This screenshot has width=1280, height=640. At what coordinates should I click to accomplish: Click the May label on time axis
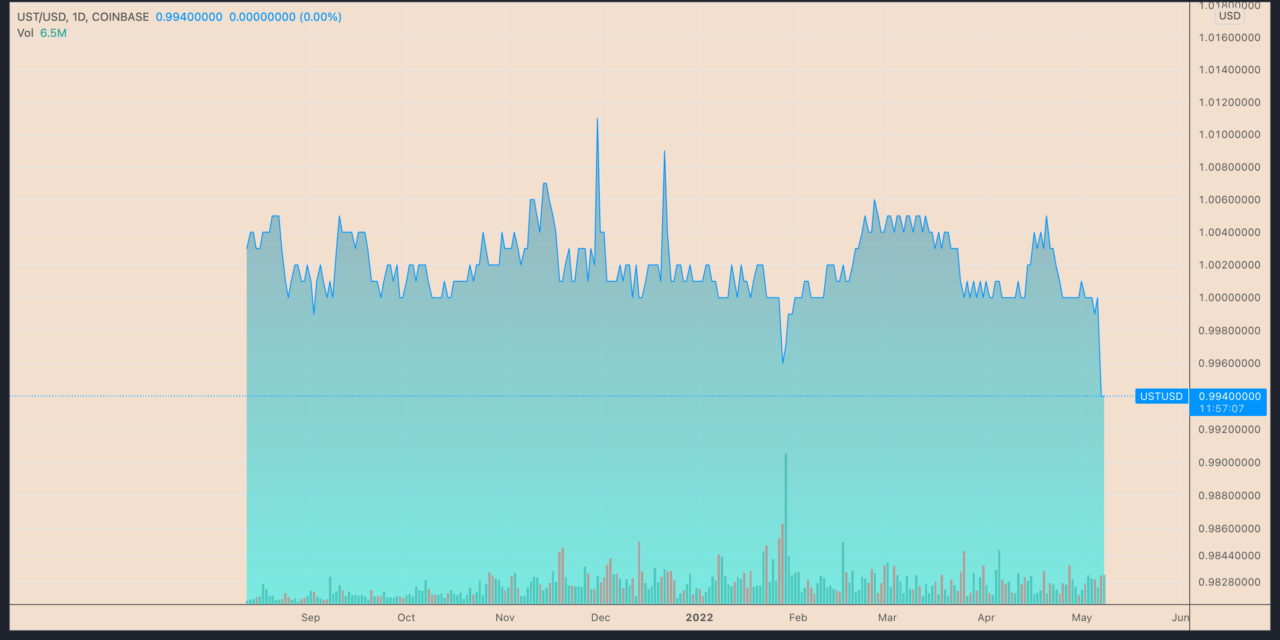point(1081,618)
